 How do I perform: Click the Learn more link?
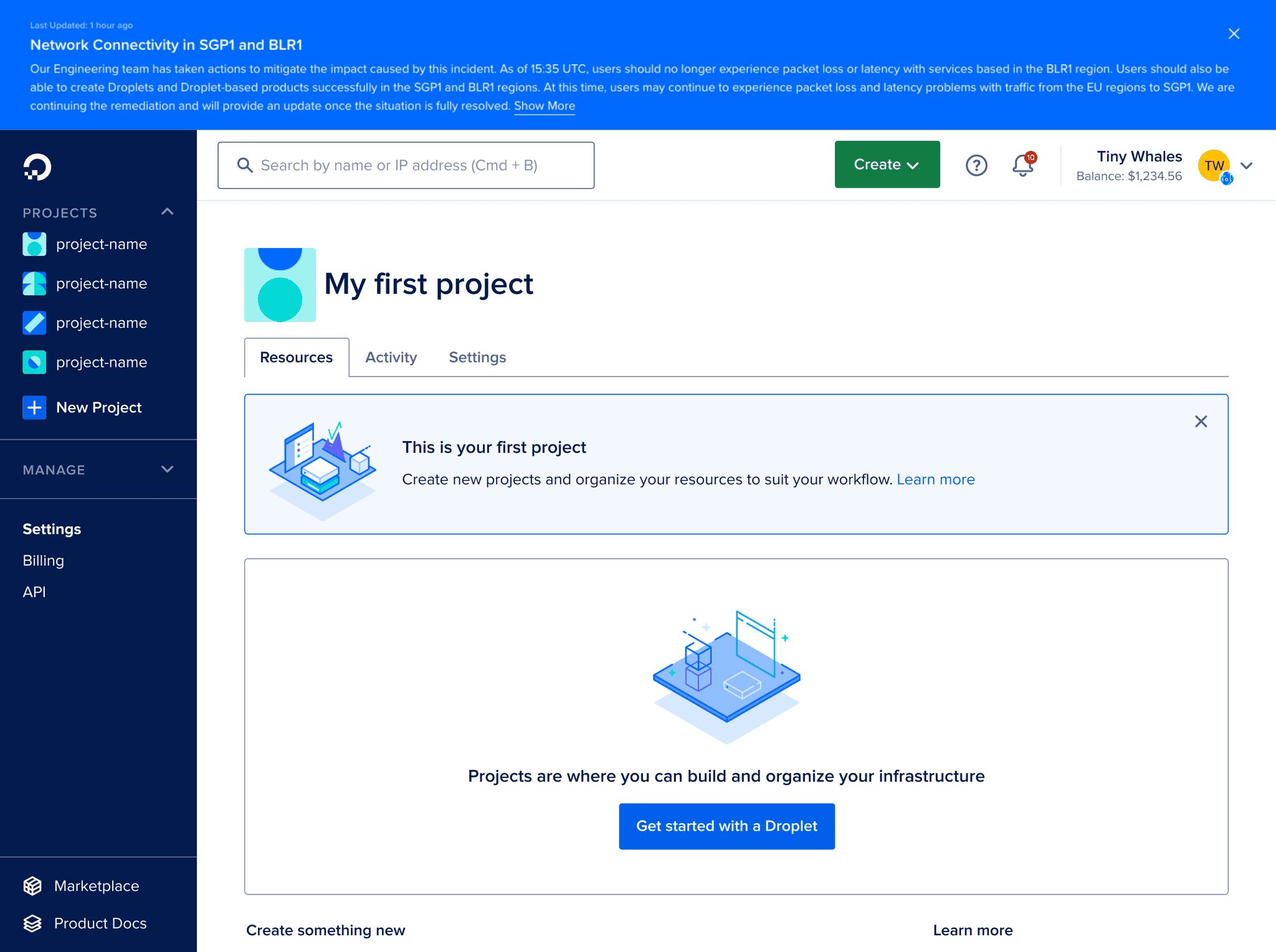click(935, 479)
